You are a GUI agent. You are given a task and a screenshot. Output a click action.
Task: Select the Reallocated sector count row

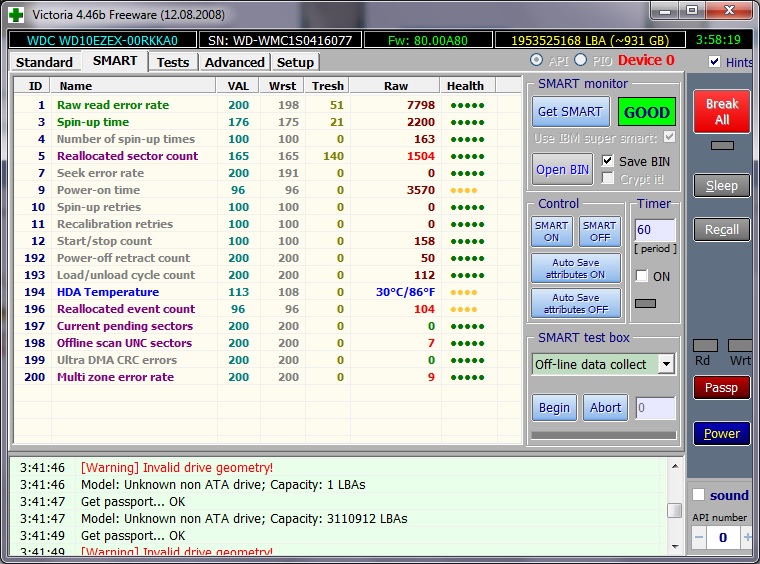pyautogui.click(x=268, y=156)
